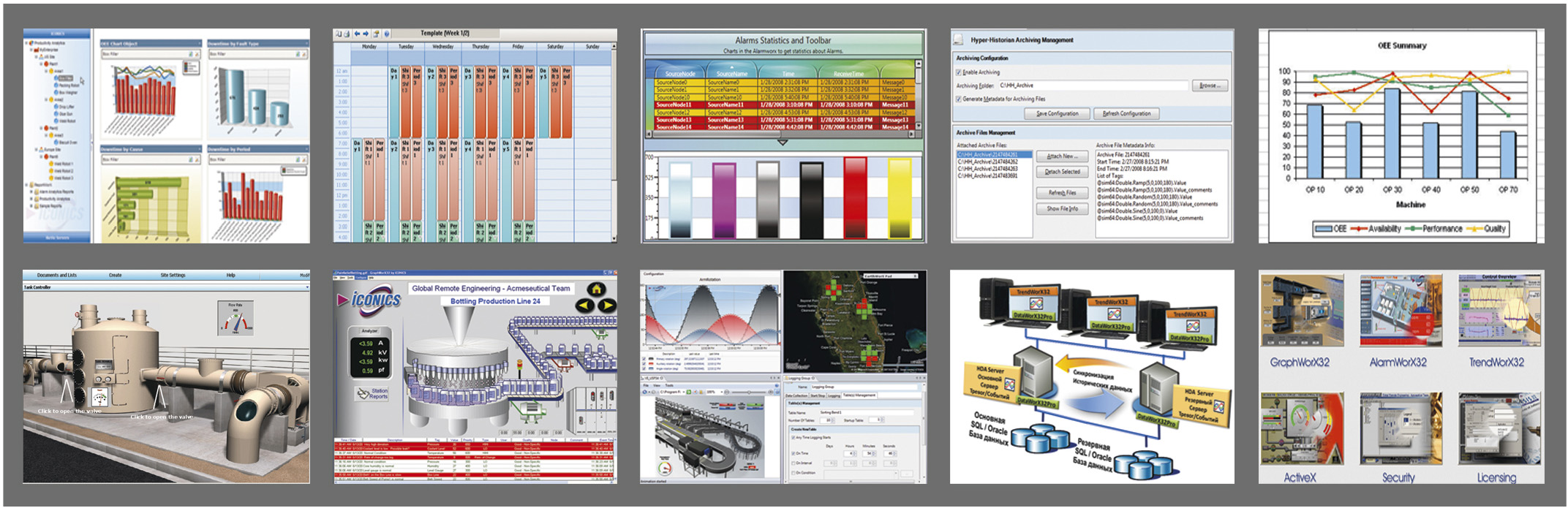
Task: Open the Security thumbnail
Action: 1401,428
